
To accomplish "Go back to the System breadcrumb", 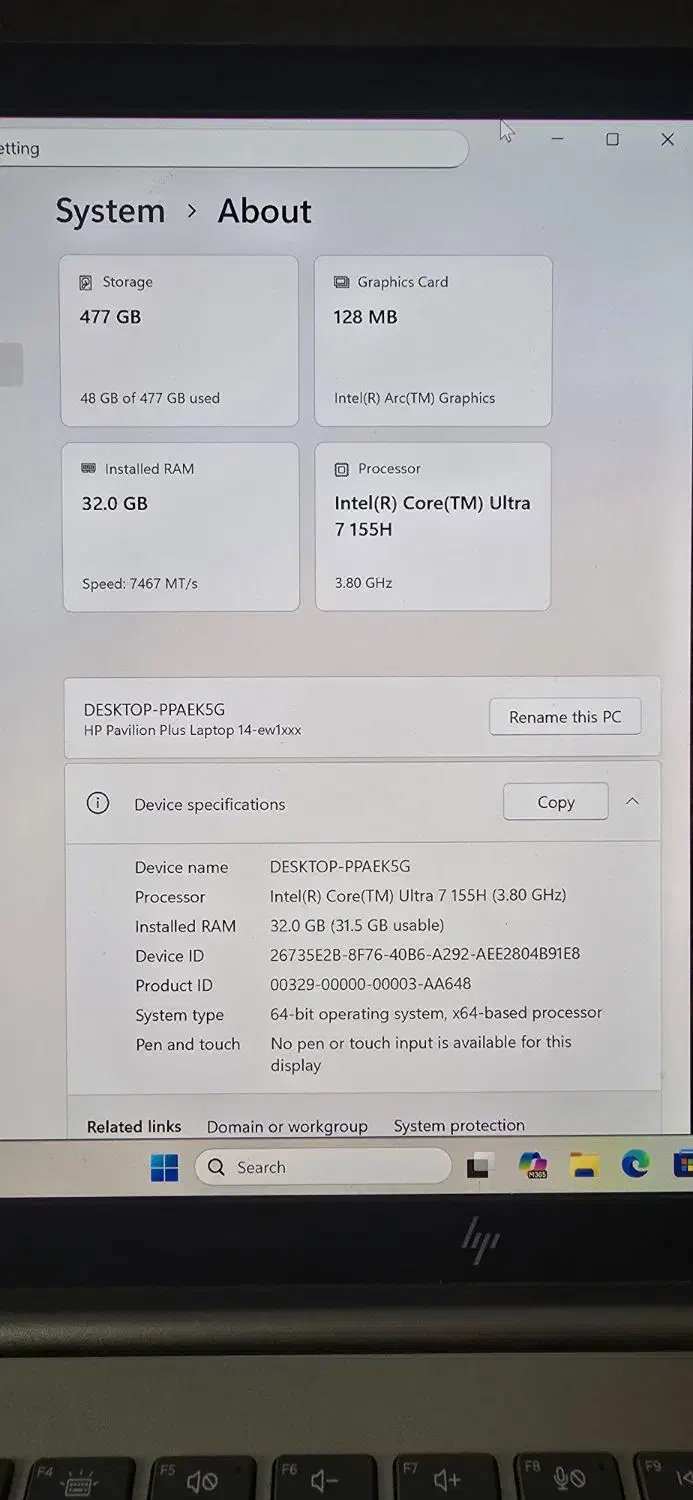I will [x=110, y=211].
